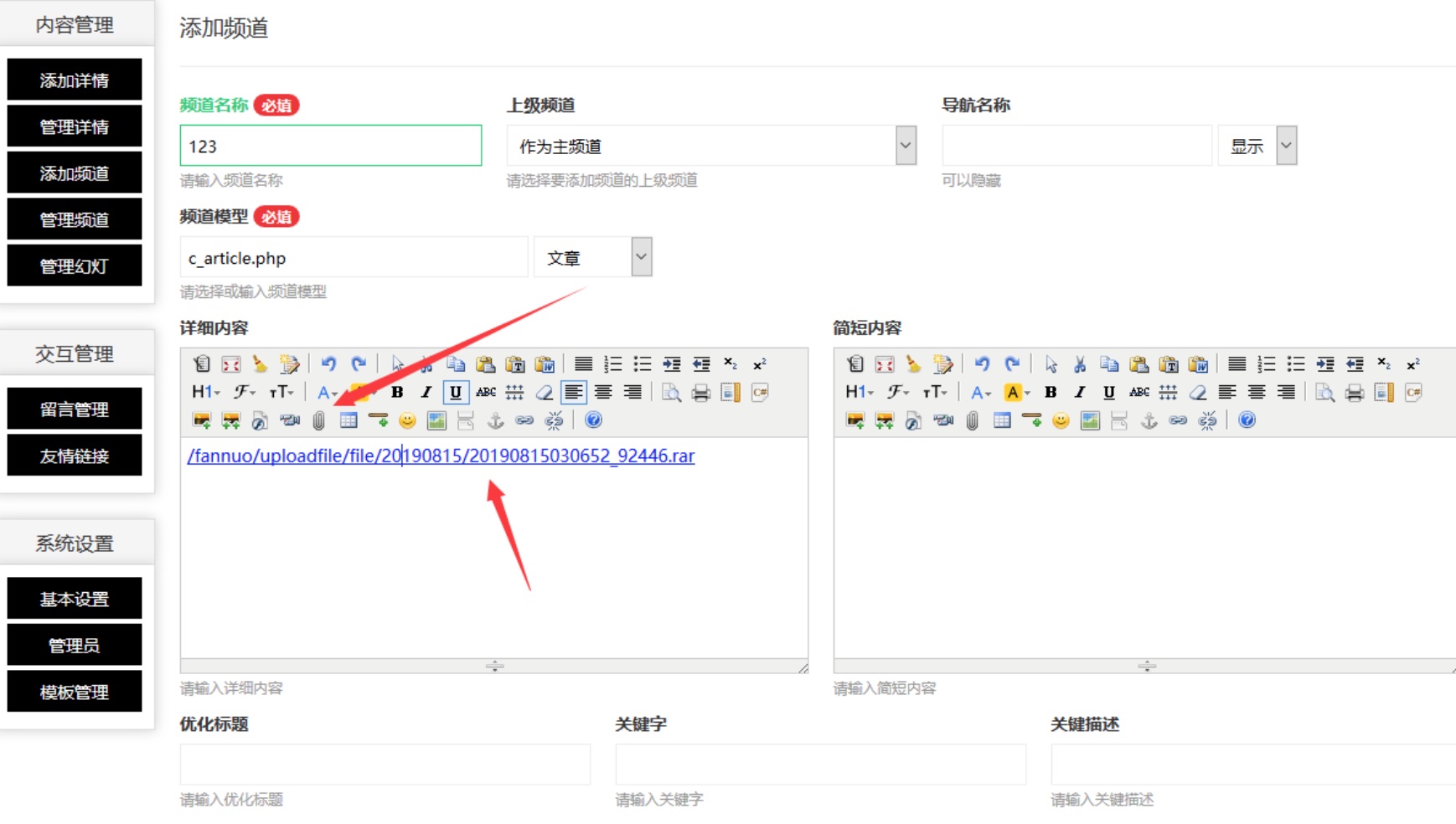Open 模板管理 sidebar button
Viewport: 1456px width, 824px height.
75,692
